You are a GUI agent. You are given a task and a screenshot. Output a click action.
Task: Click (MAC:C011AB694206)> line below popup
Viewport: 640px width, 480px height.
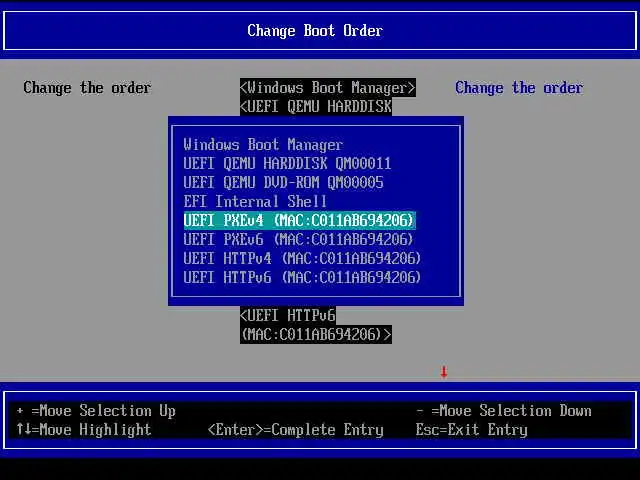coord(316,335)
